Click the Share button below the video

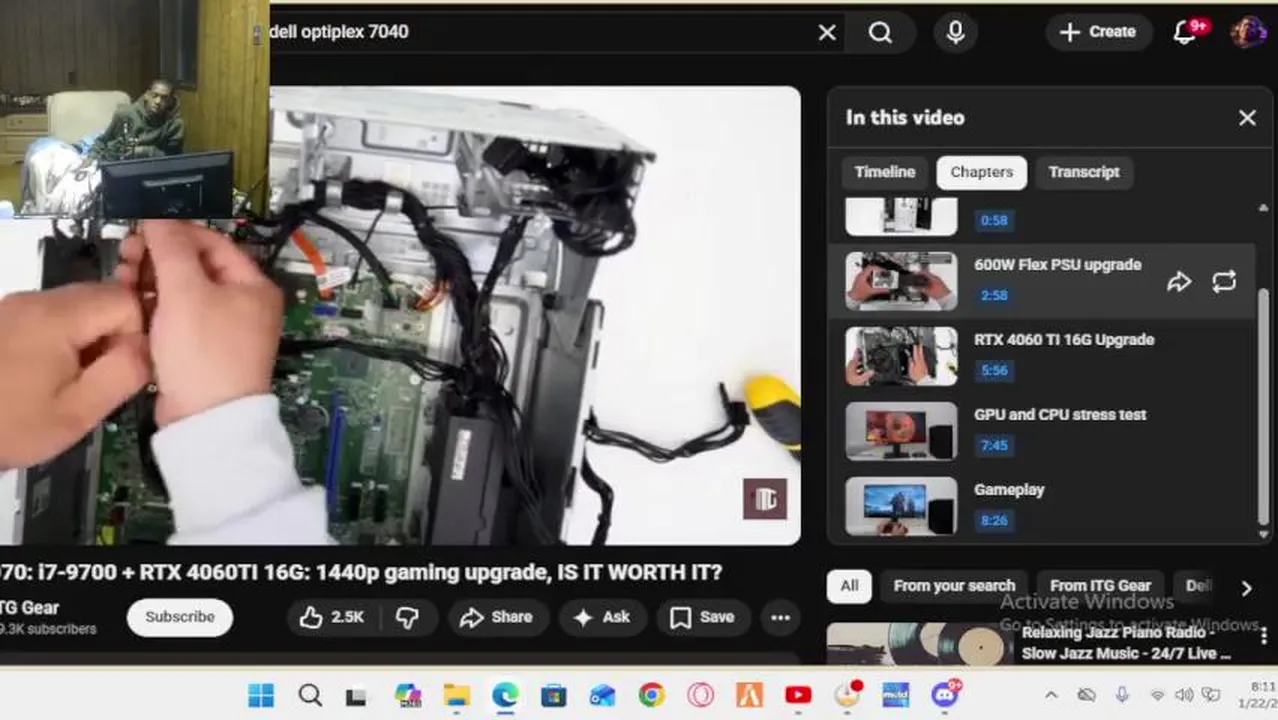pyautogui.click(x=496, y=617)
